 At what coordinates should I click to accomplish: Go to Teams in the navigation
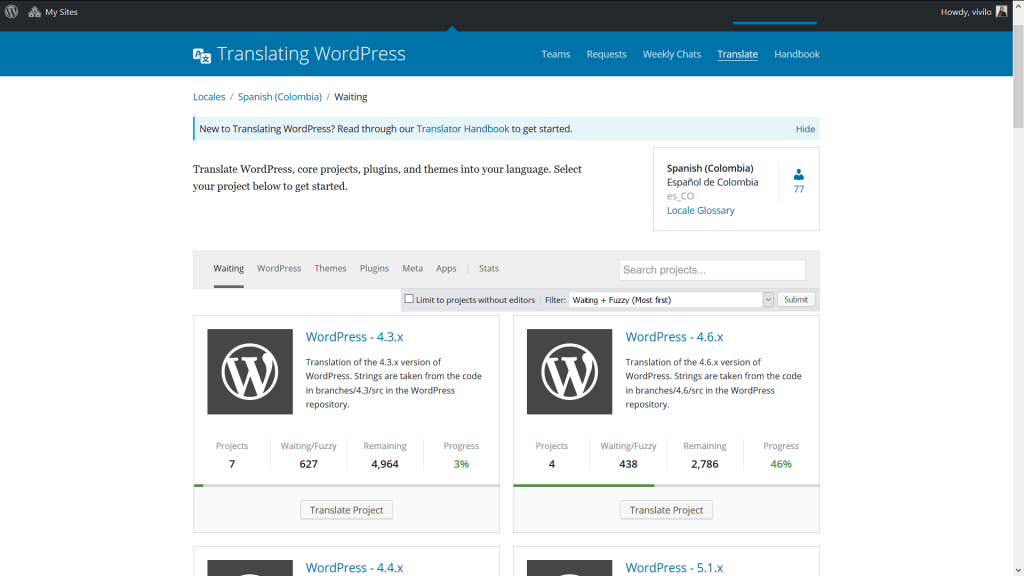pyautogui.click(x=556, y=54)
